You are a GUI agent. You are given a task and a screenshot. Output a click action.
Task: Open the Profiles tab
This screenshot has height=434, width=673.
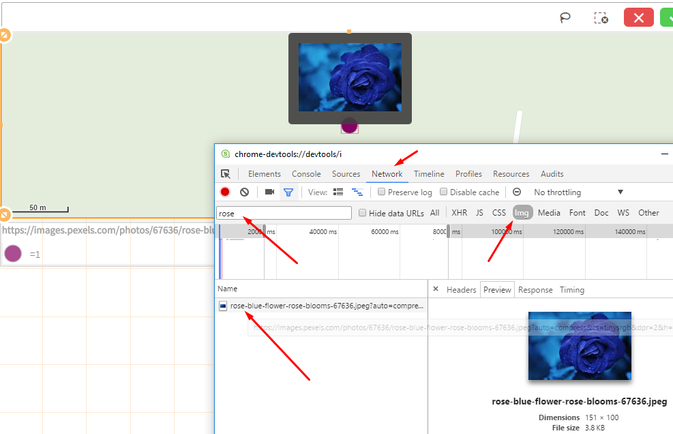click(x=469, y=174)
